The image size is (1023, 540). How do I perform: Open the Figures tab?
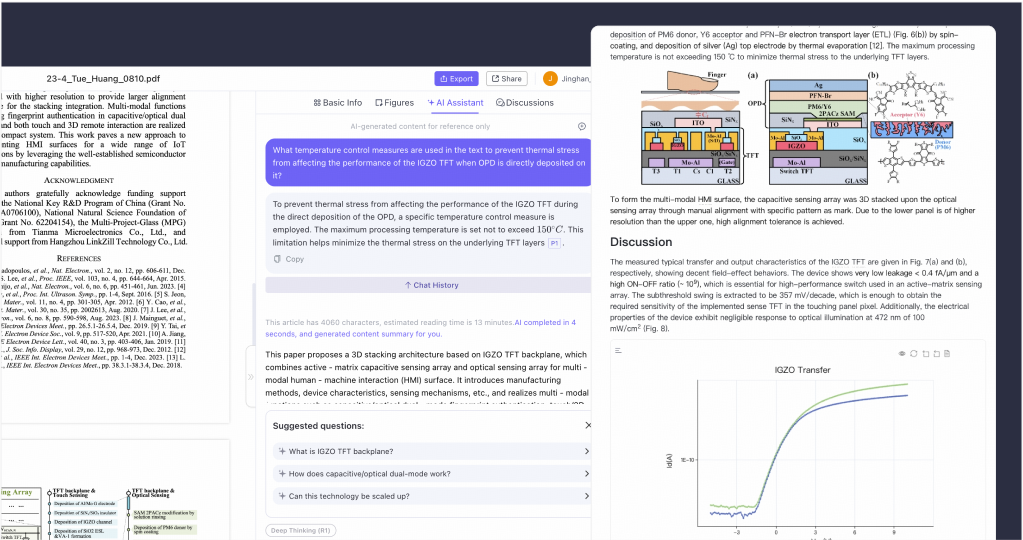point(394,102)
